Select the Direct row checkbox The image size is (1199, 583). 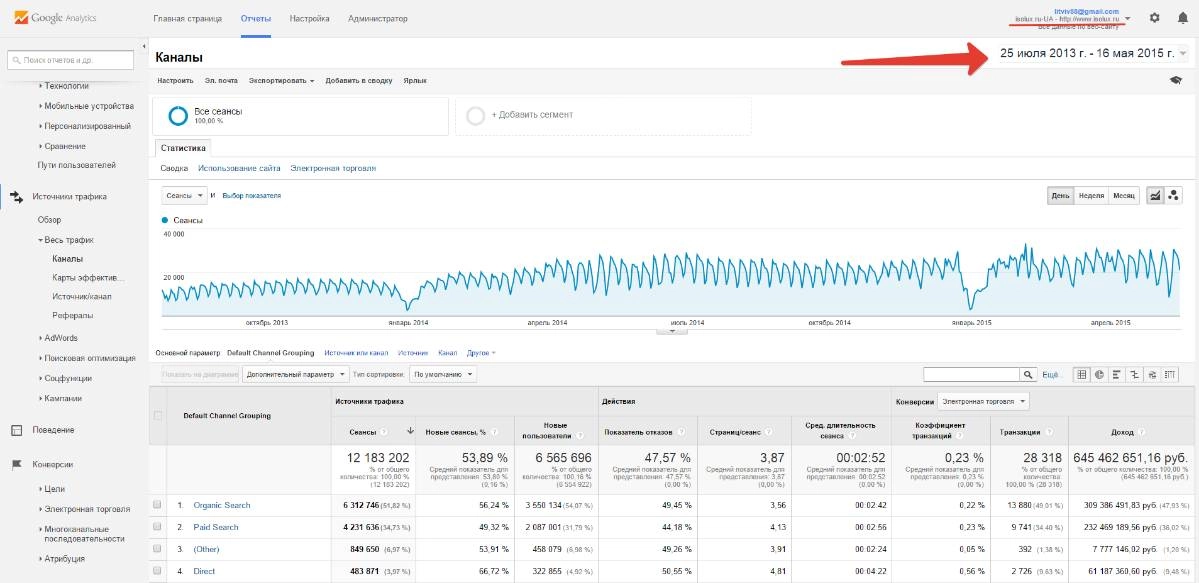157,571
